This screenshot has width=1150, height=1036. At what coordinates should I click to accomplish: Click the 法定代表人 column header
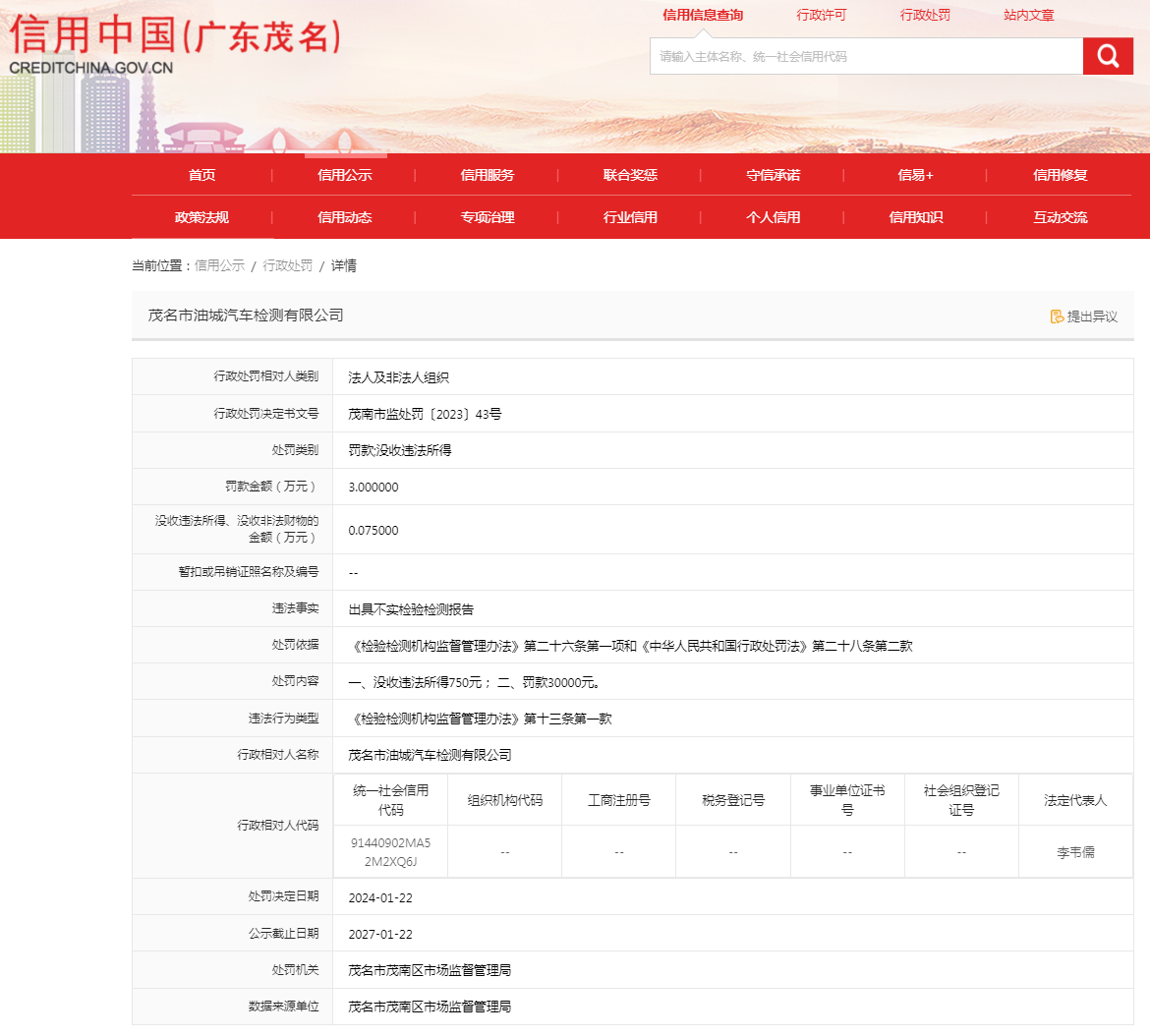click(x=1075, y=800)
